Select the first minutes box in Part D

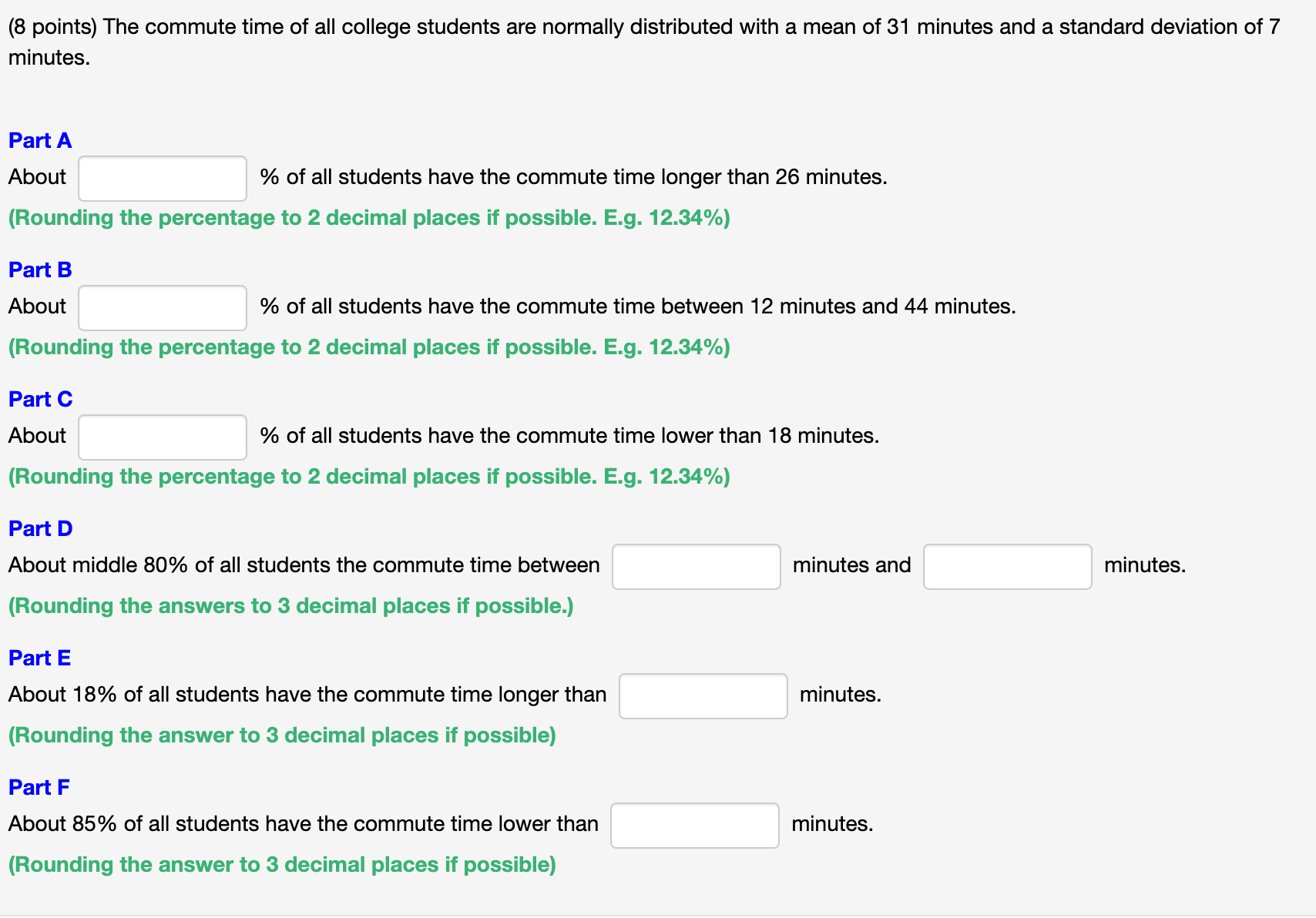[x=696, y=566]
